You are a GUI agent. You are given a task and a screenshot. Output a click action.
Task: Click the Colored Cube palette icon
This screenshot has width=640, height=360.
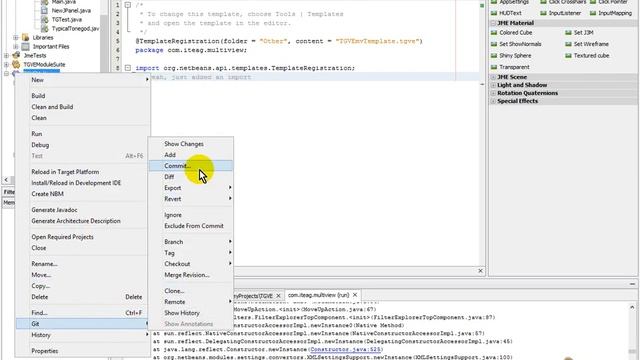[x=494, y=33]
